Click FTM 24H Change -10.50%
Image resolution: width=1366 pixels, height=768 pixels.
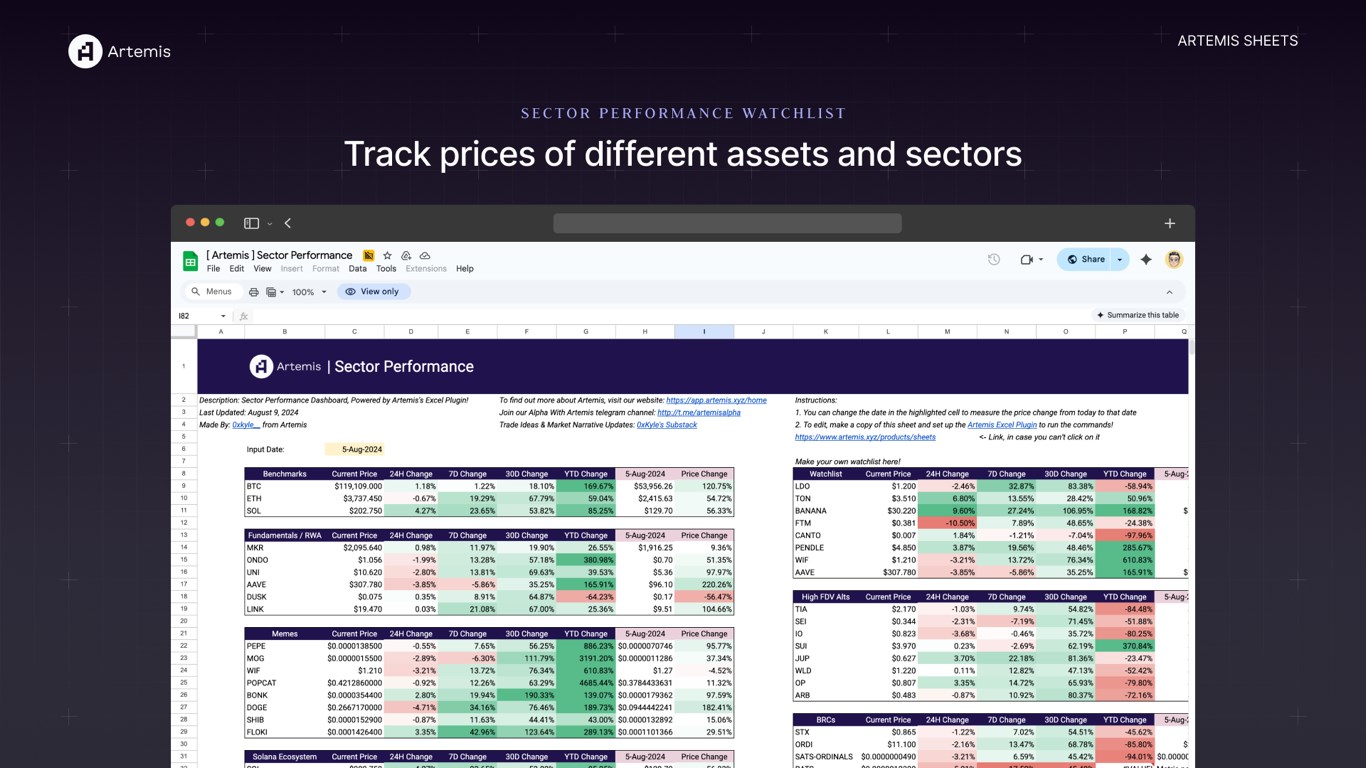947,523
